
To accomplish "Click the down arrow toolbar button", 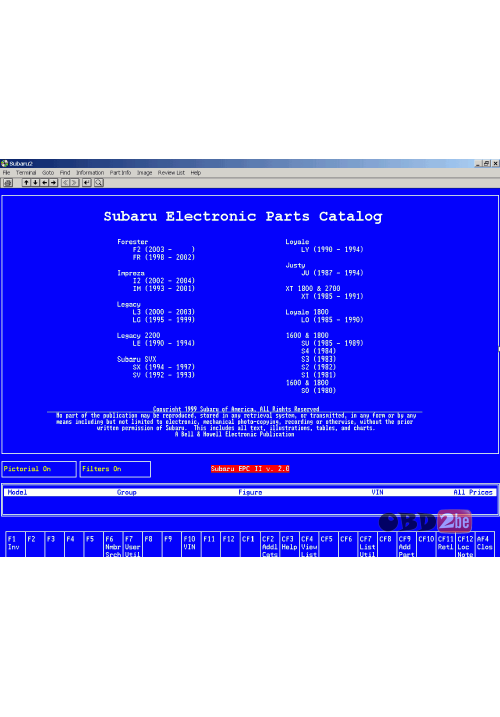I will pos(35,183).
